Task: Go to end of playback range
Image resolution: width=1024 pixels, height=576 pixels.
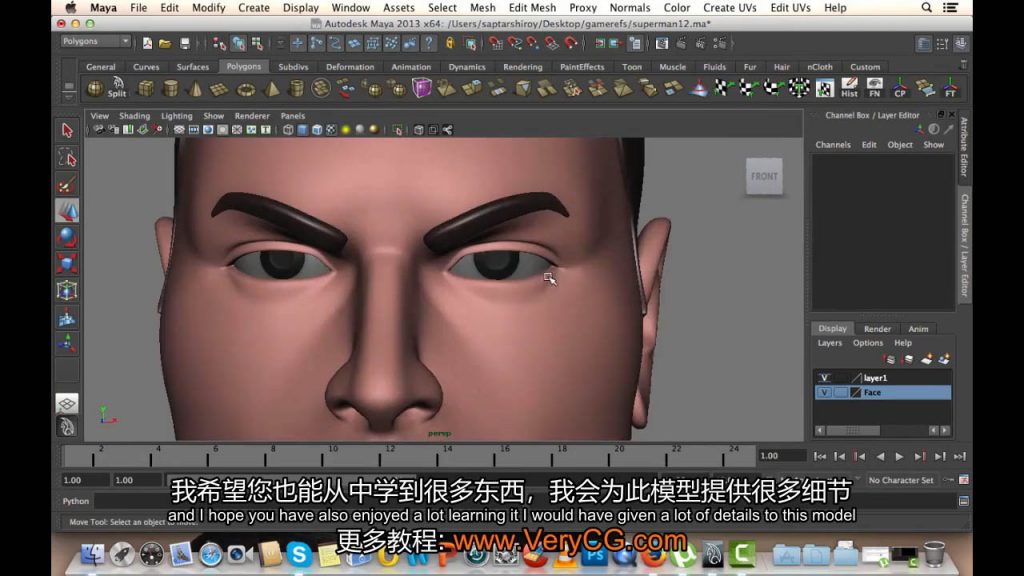Action: [959, 456]
